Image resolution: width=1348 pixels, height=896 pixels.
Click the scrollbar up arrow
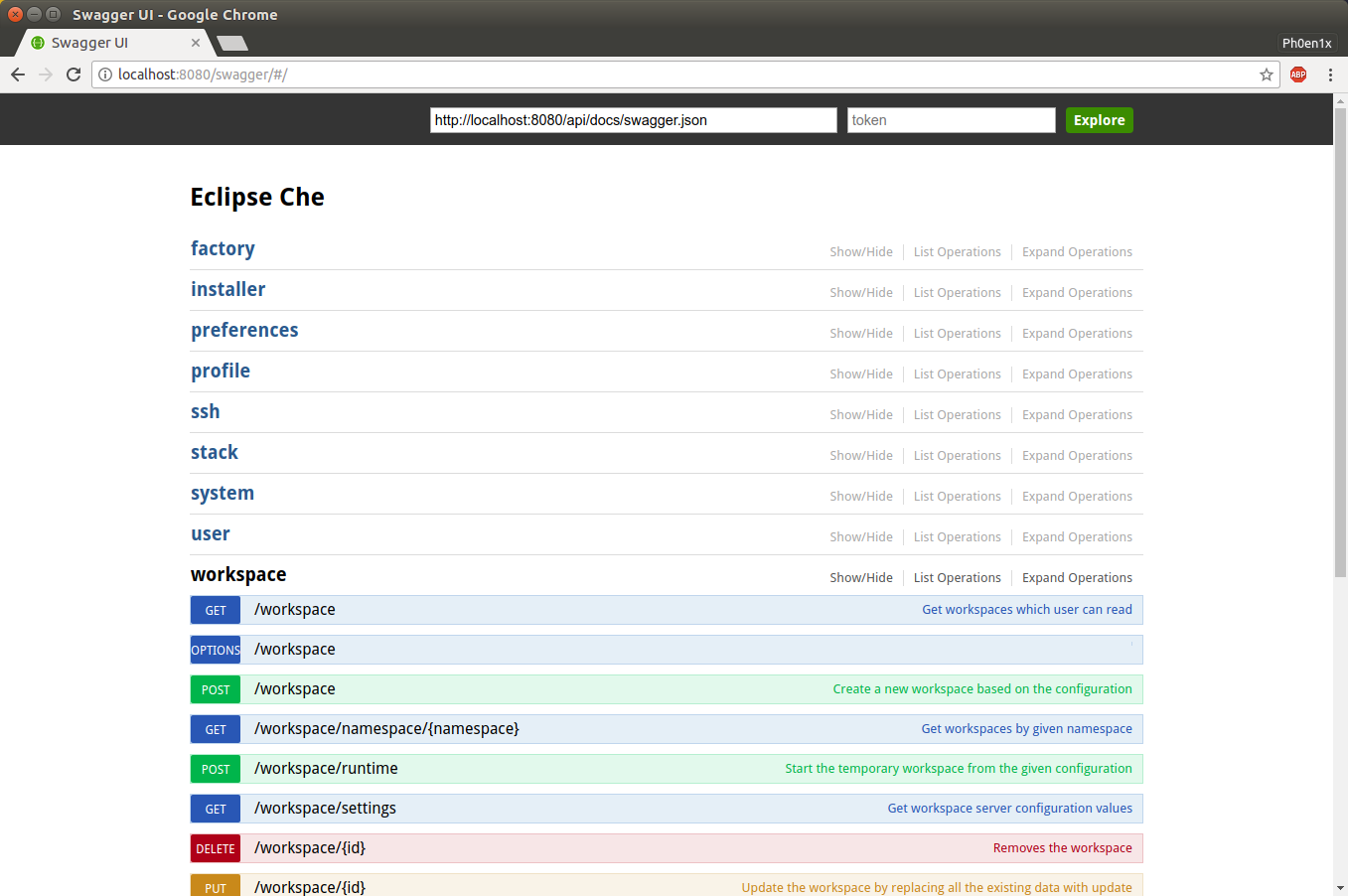(1340, 100)
